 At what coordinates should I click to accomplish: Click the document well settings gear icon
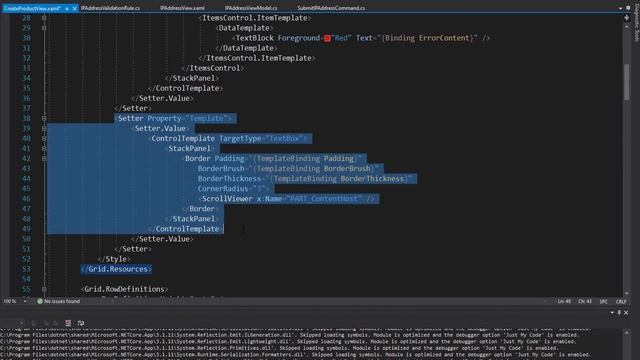click(628, 8)
